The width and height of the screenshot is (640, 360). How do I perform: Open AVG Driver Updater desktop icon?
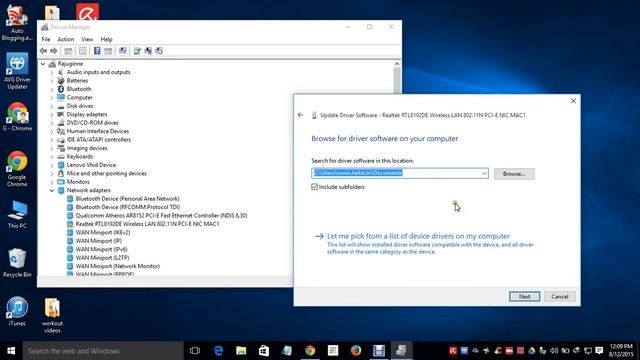click(x=17, y=71)
